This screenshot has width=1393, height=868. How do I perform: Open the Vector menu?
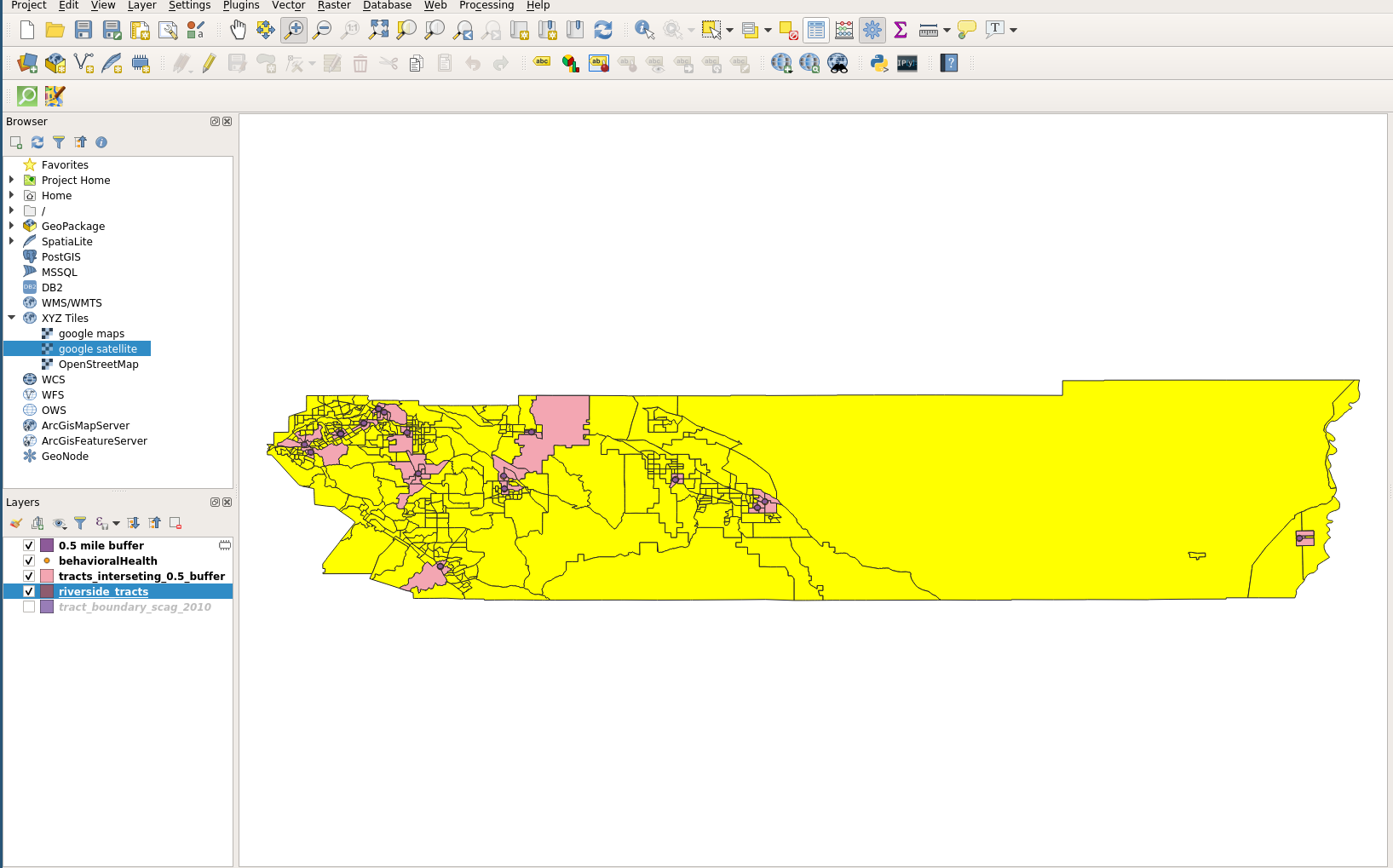click(288, 5)
